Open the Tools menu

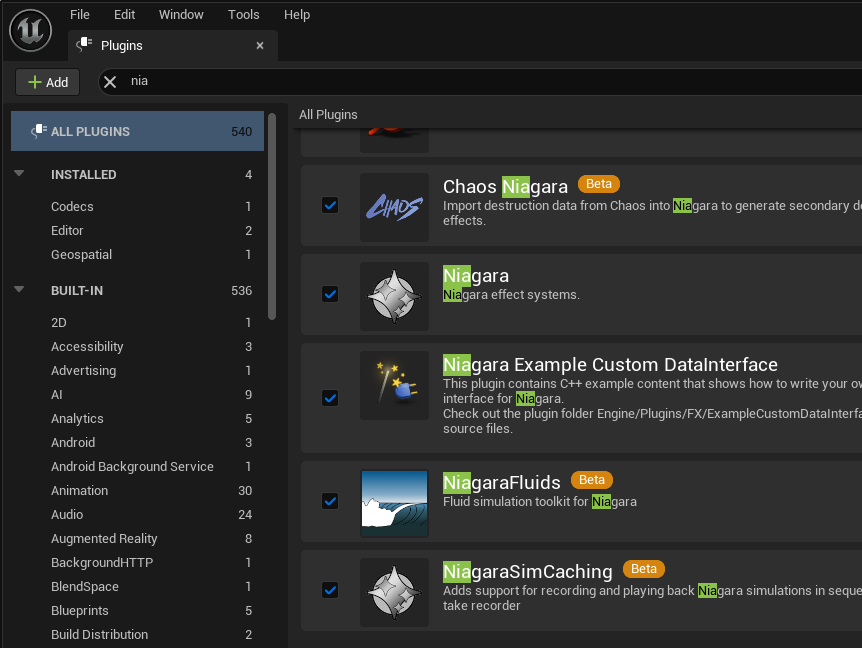coord(244,15)
